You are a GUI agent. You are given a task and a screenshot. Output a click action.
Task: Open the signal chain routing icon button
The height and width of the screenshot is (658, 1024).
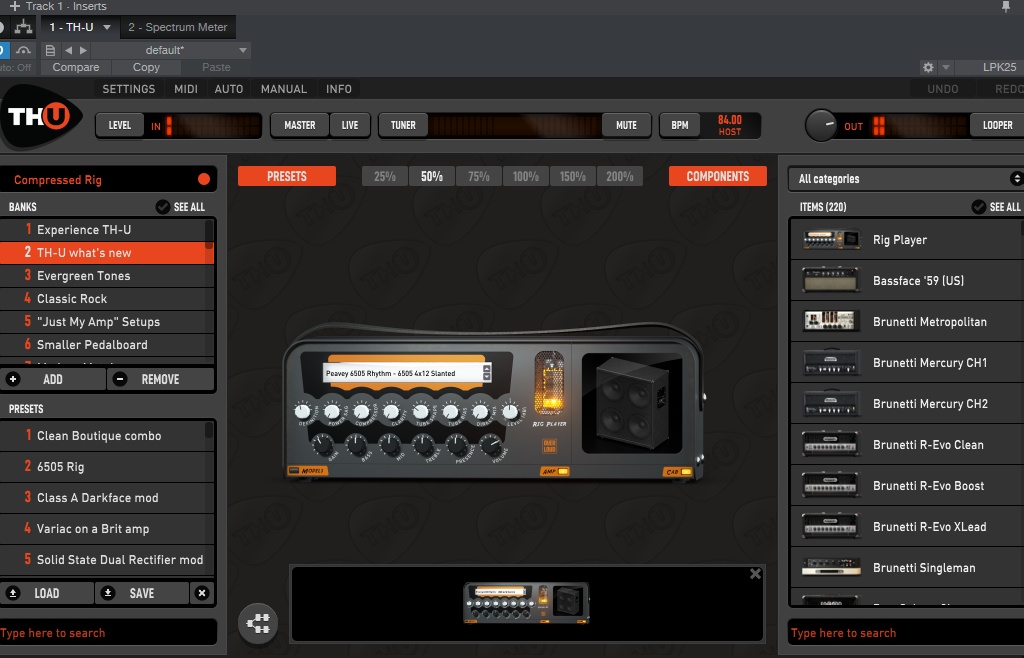pyautogui.click(x=258, y=623)
